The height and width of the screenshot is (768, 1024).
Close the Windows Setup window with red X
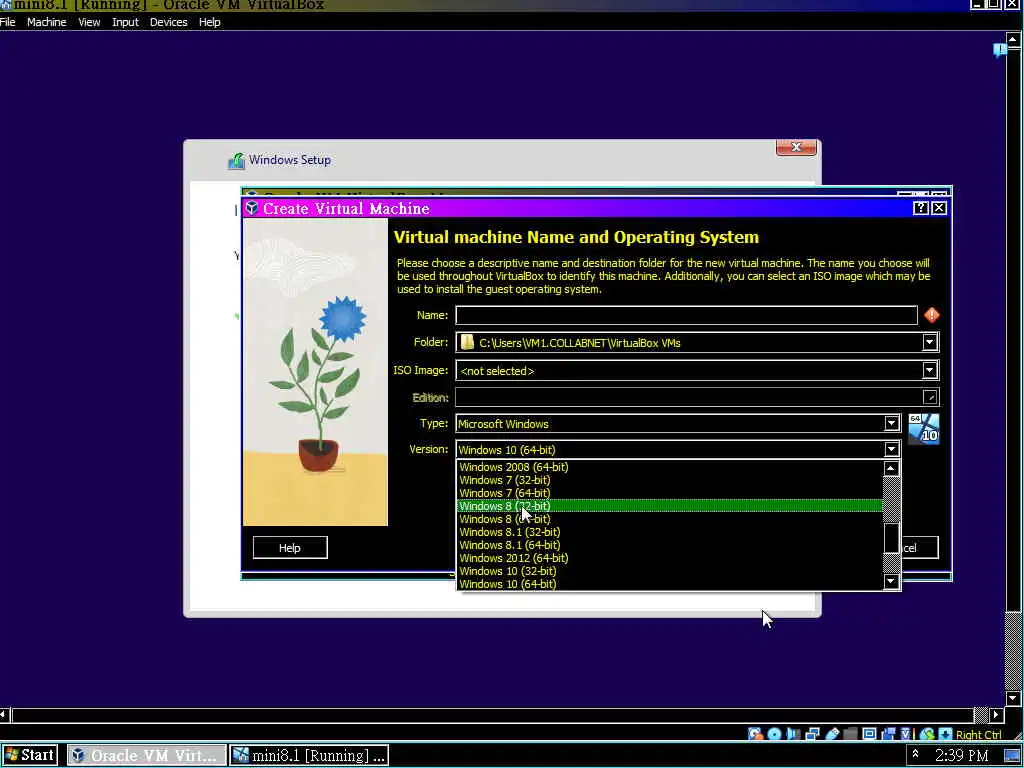796,147
